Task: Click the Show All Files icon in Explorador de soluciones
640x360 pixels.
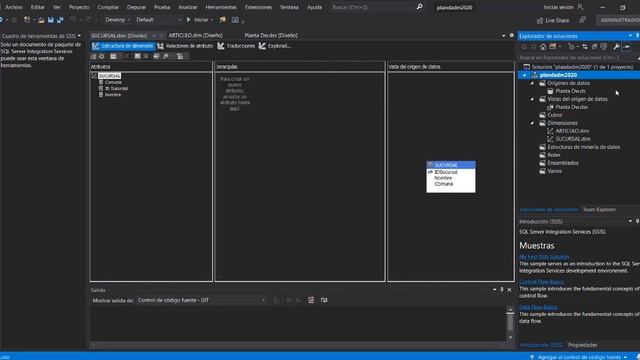Action: 604,47
